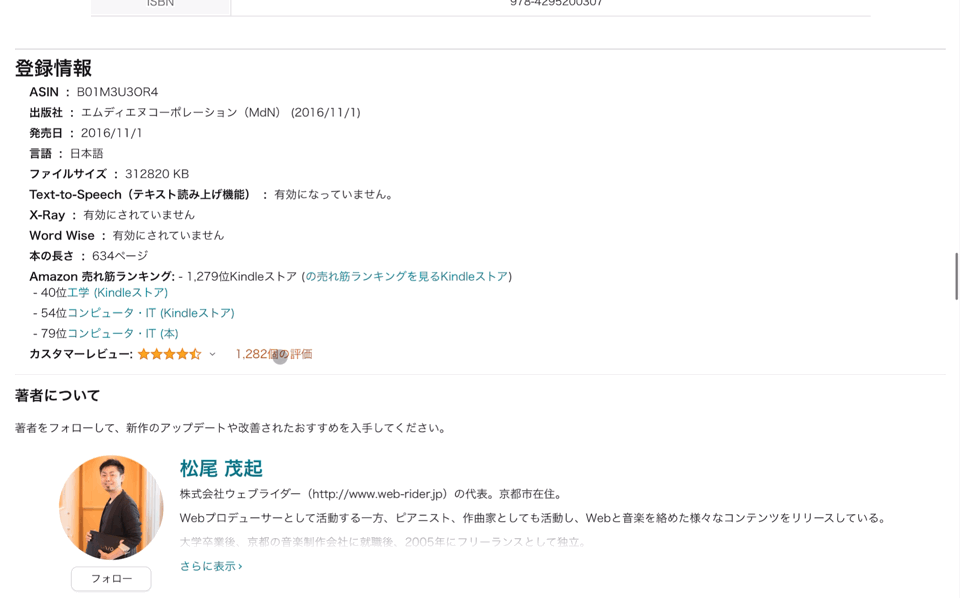Select the Word Wise status 有効にされていません
The width and height of the screenshot is (960, 598).
[x=168, y=236]
